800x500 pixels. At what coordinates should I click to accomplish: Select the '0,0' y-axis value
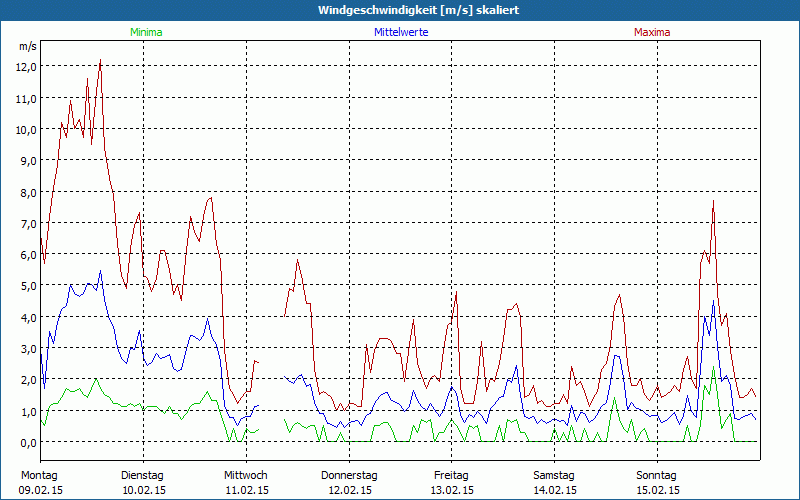pos(29,442)
